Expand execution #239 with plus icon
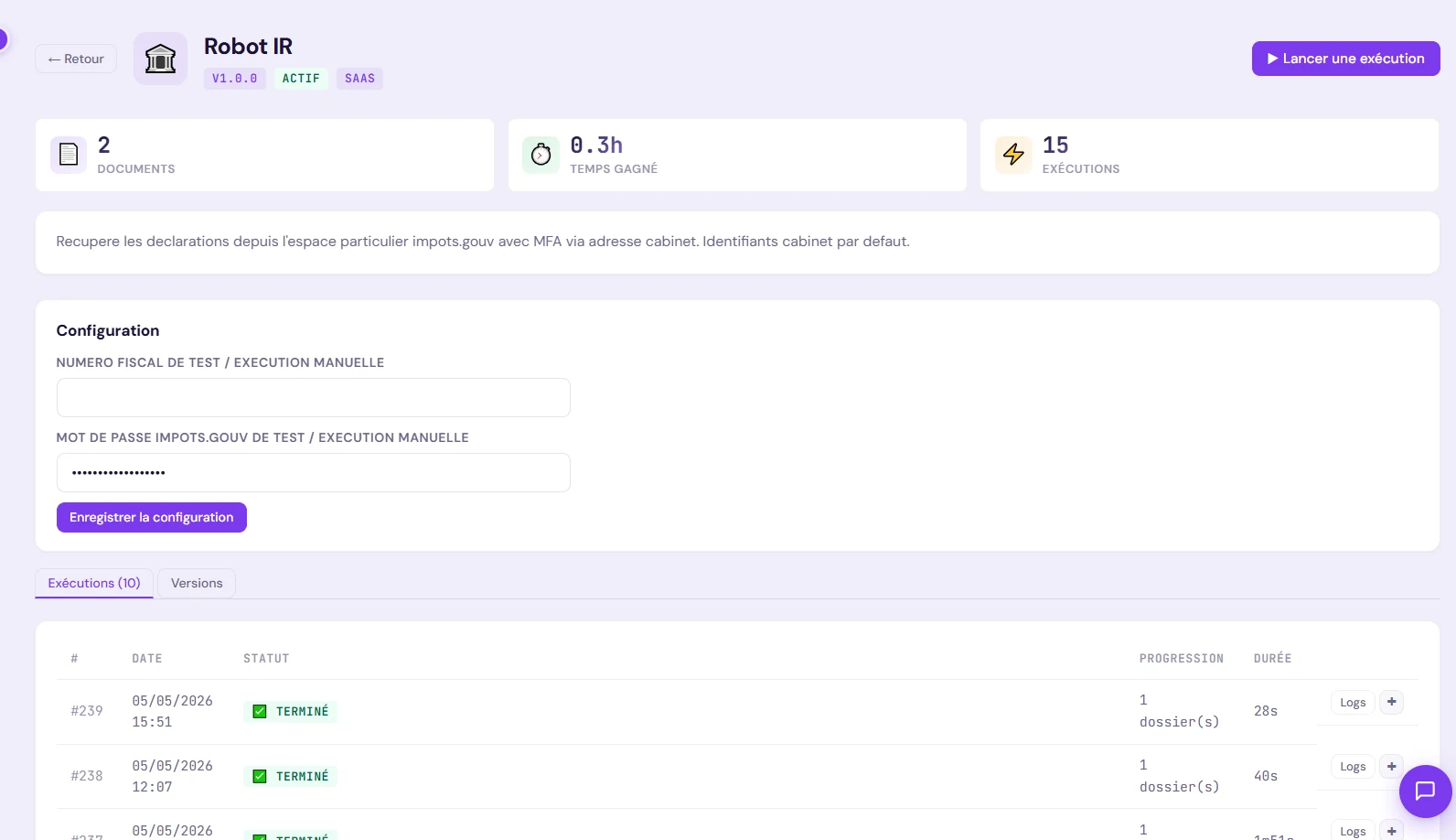Viewport: 1456px width, 840px height. pos(1391,702)
